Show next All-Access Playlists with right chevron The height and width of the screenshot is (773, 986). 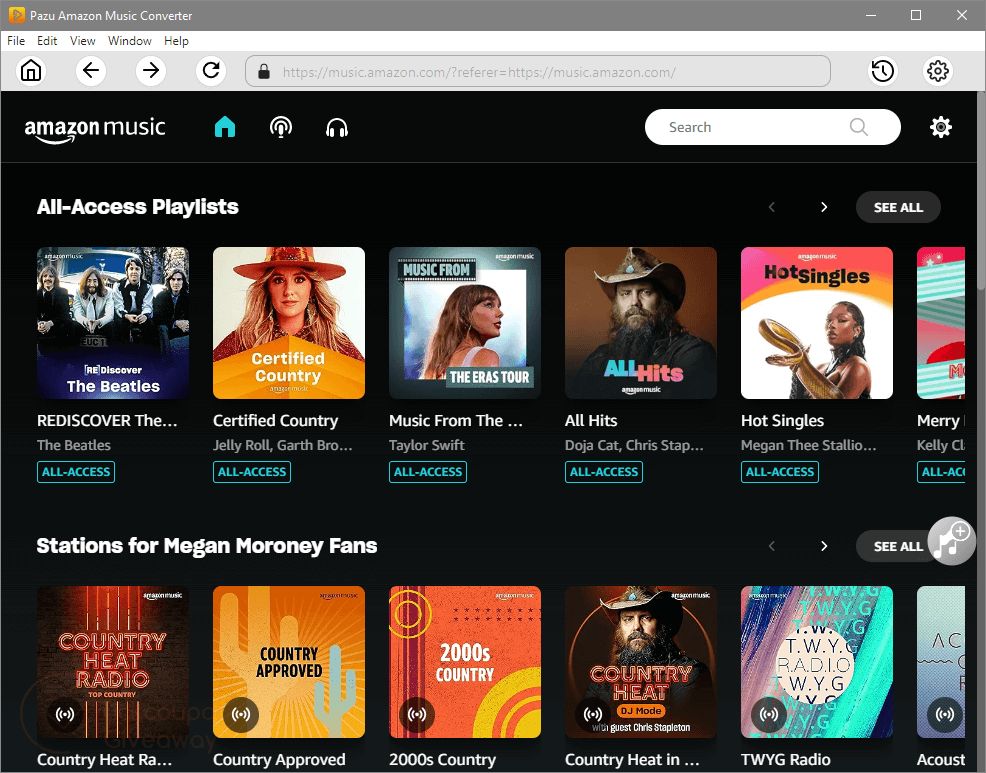coord(824,207)
